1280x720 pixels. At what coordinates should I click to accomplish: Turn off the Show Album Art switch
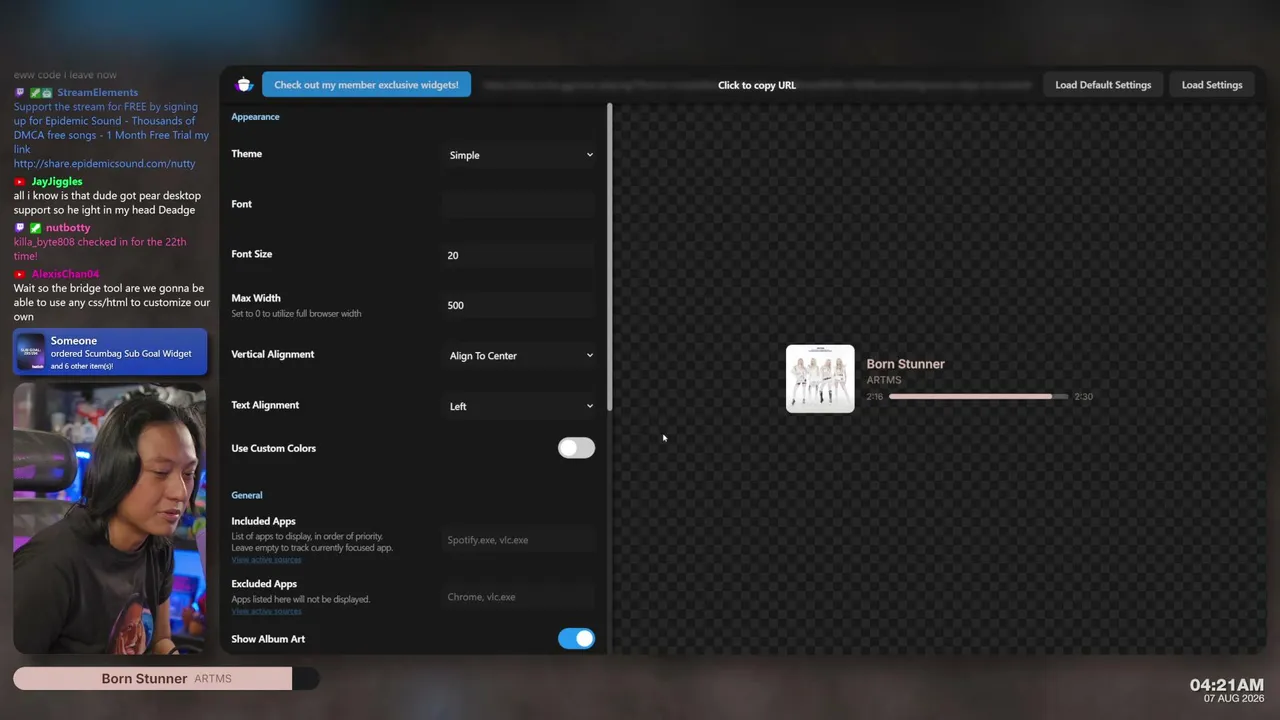[576, 638]
